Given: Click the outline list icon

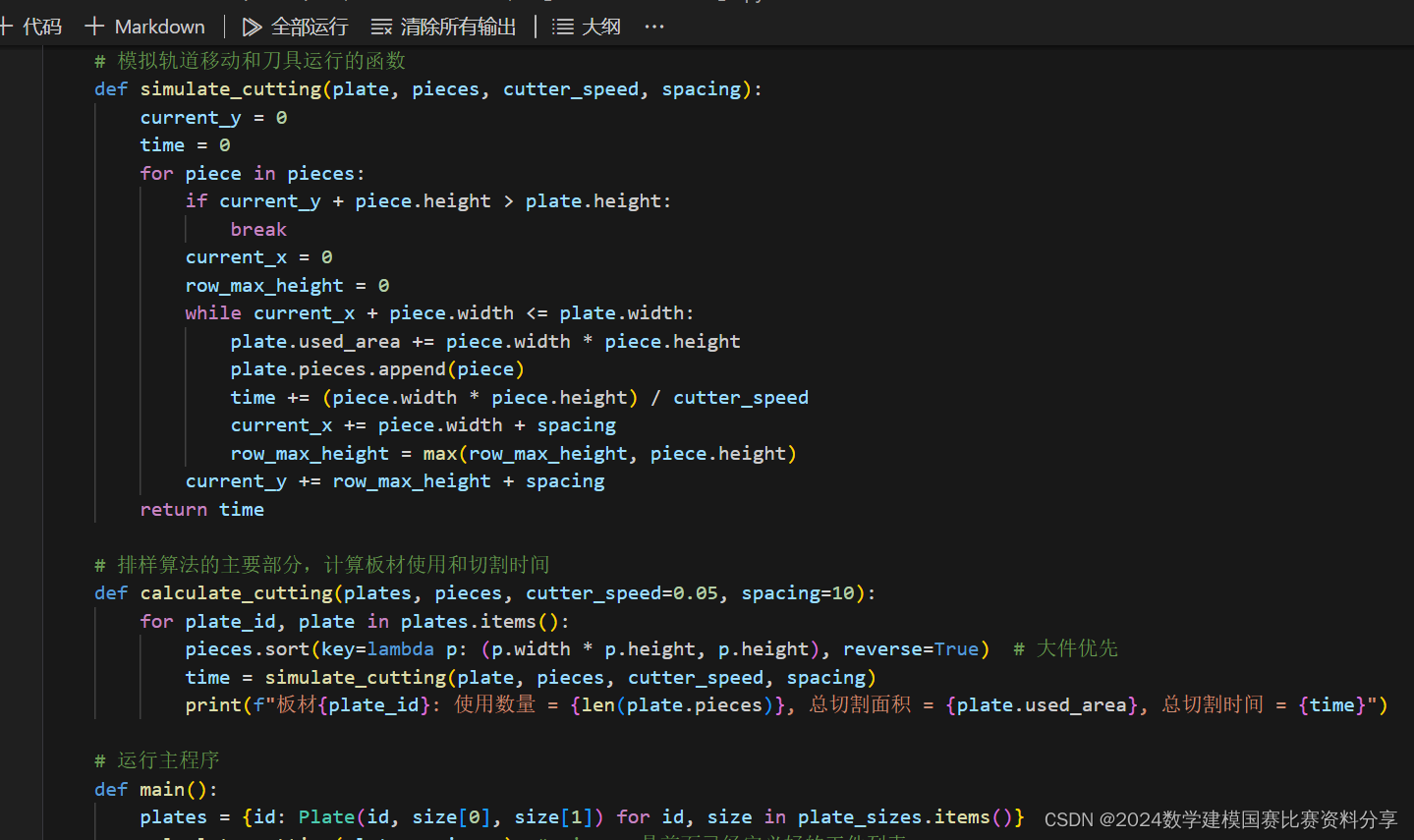Looking at the screenshot, I should coord(563,27).
